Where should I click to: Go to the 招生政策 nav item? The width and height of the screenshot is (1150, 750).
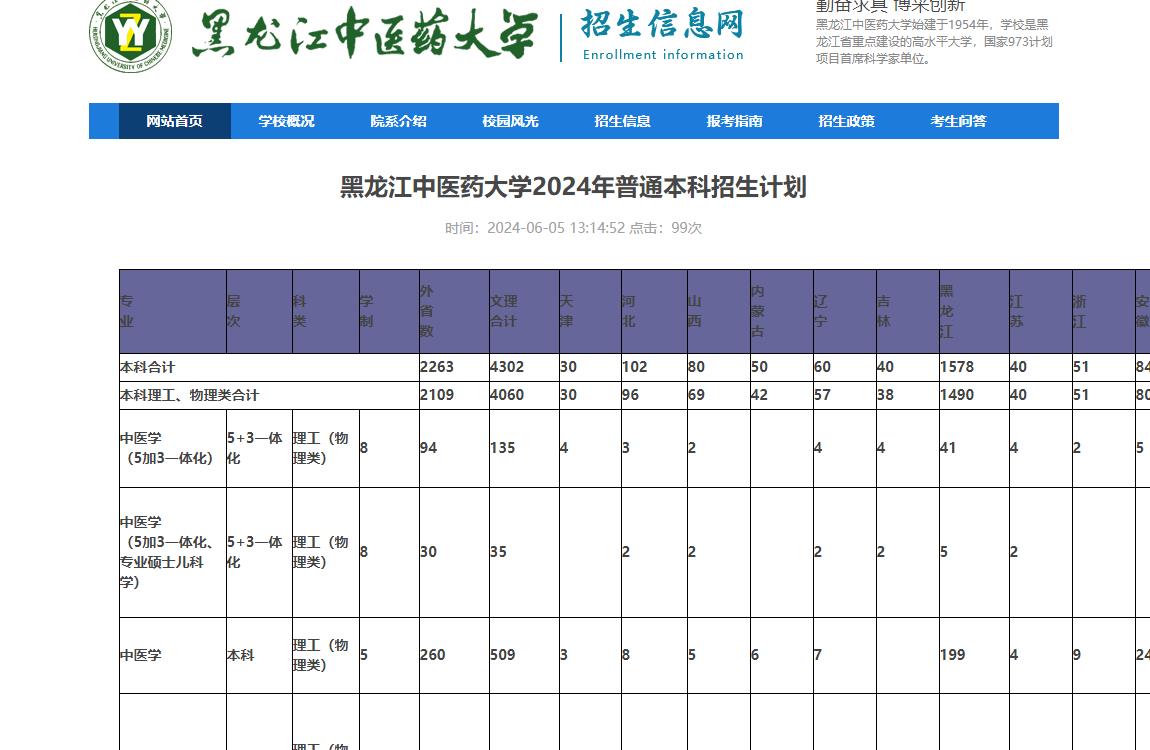tap(846, 121)
